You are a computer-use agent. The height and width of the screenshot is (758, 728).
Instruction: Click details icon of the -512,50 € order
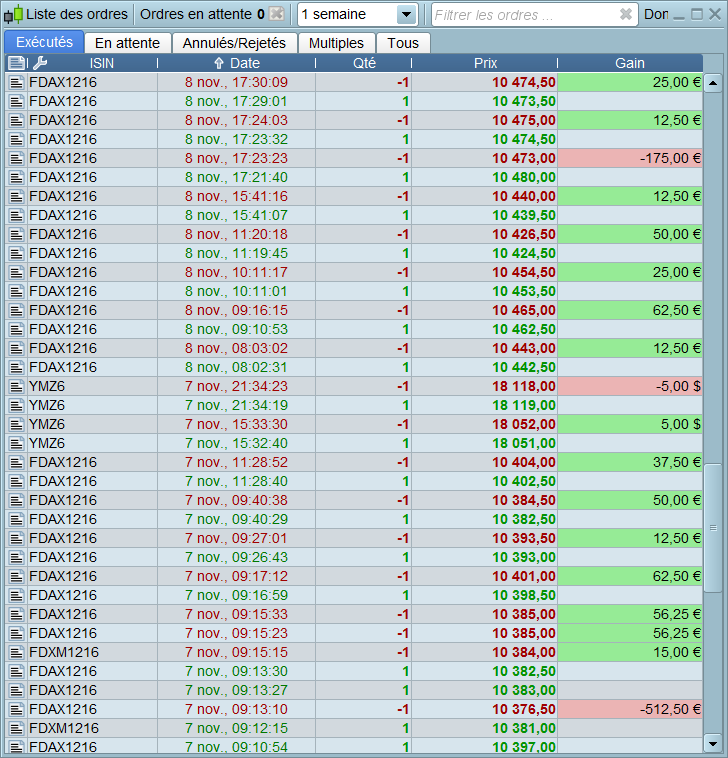pyautogui.click(x=16, y=709)
